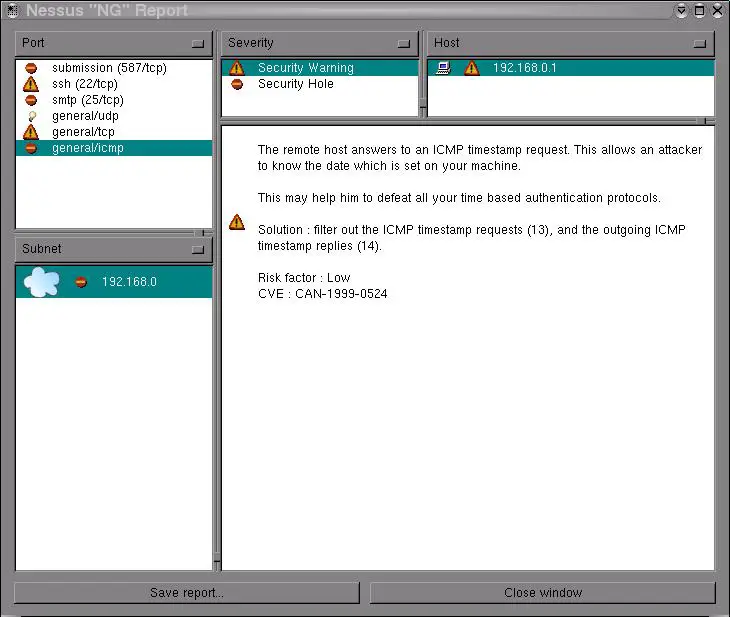
Task: Click the warning triangle icon beside ssh (22/tcp)
Action: click(31, 84)
